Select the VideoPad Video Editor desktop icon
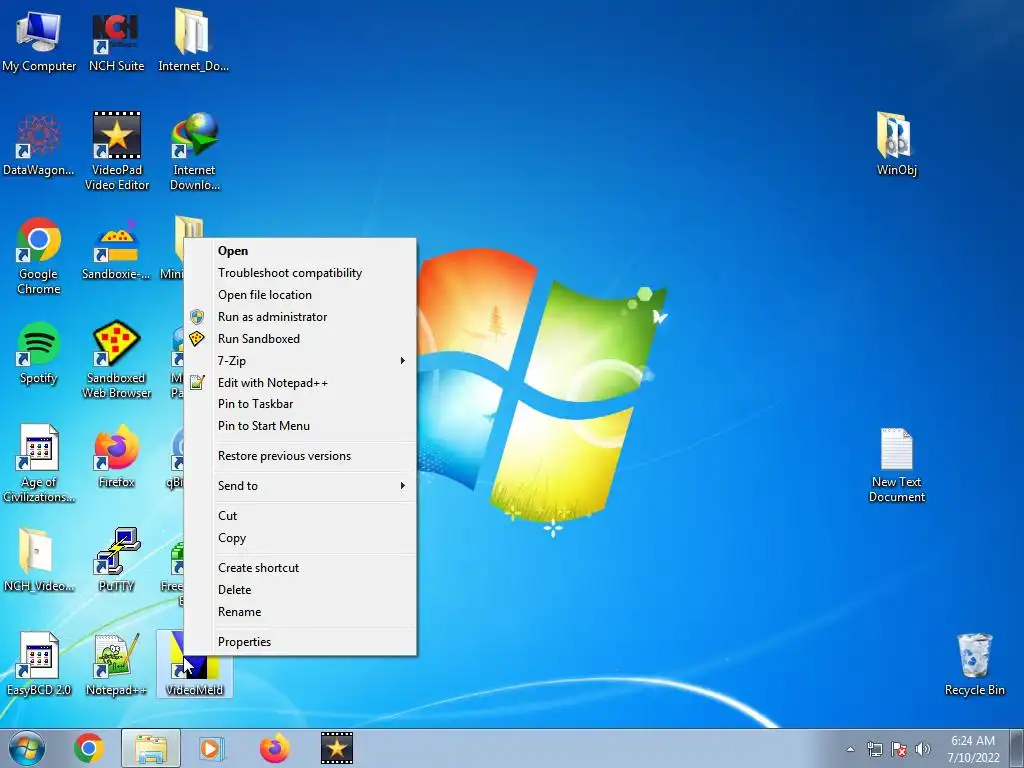 tap(117, 152)
